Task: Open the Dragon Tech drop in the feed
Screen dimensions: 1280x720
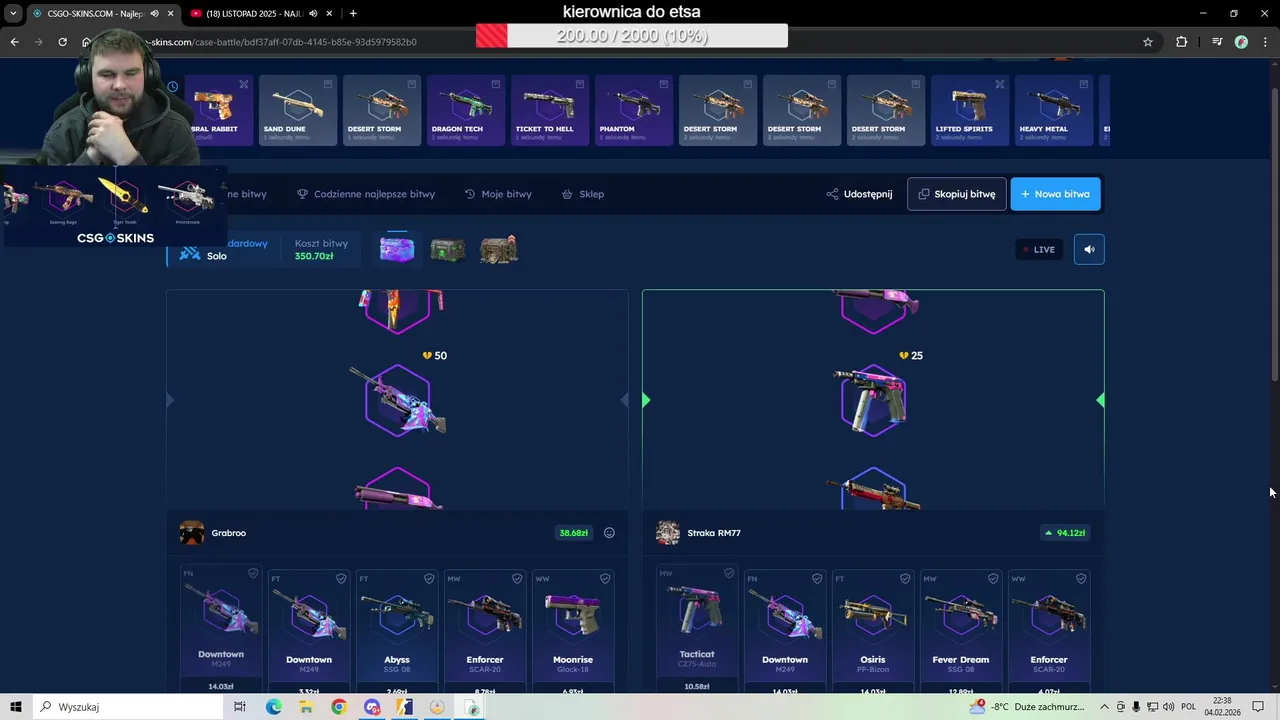Action: coord(466,110)
